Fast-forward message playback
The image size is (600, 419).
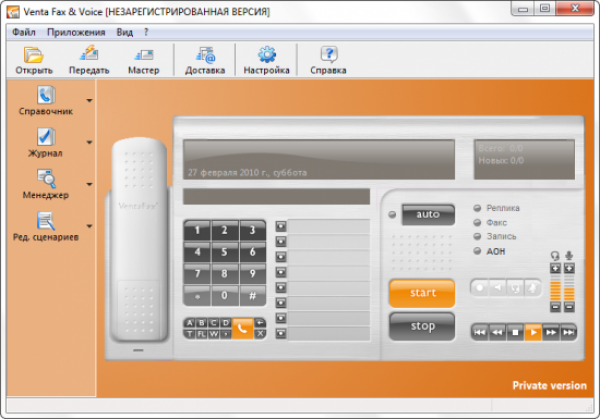(x=551, y=332)
